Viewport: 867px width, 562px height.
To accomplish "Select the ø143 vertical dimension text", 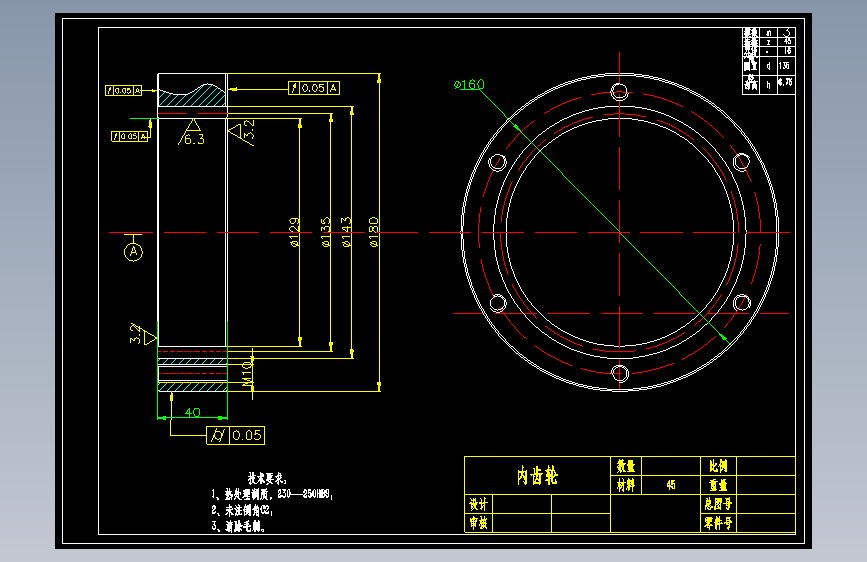I will click(347, 232).
